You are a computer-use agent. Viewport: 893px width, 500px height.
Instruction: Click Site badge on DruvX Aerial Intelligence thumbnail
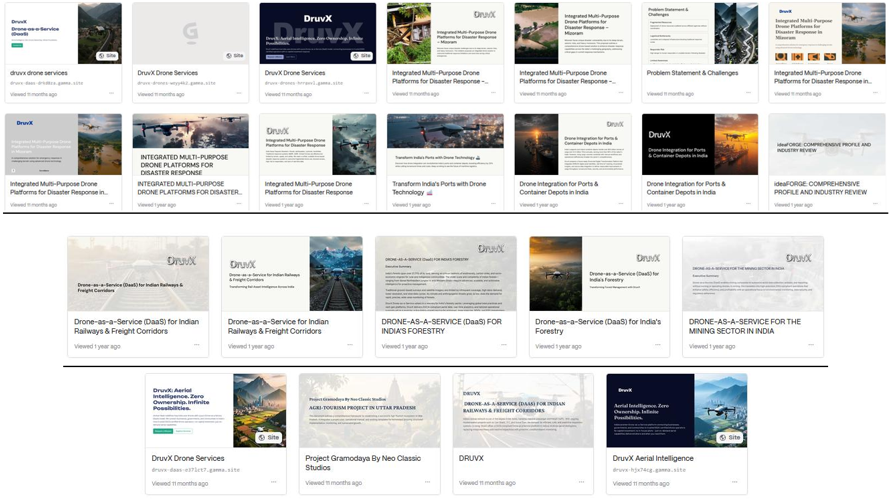click(x=730, y=437)
